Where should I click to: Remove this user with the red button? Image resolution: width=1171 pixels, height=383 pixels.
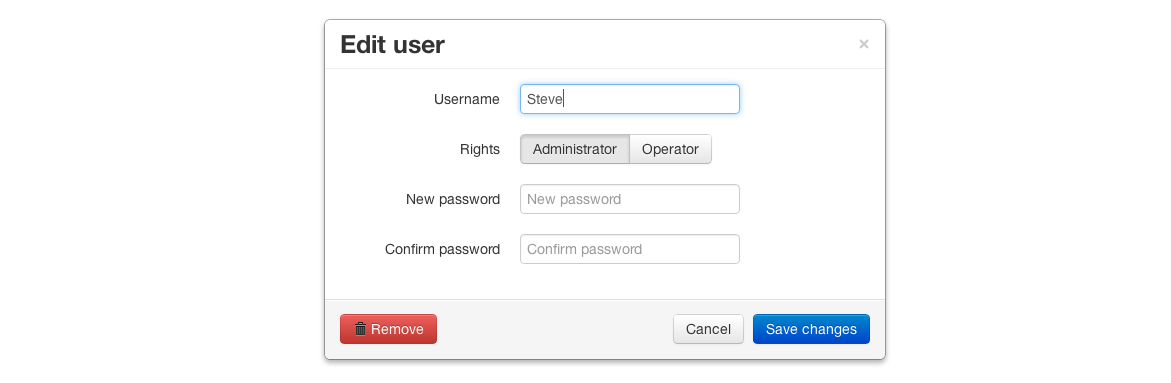click(388, 329)
